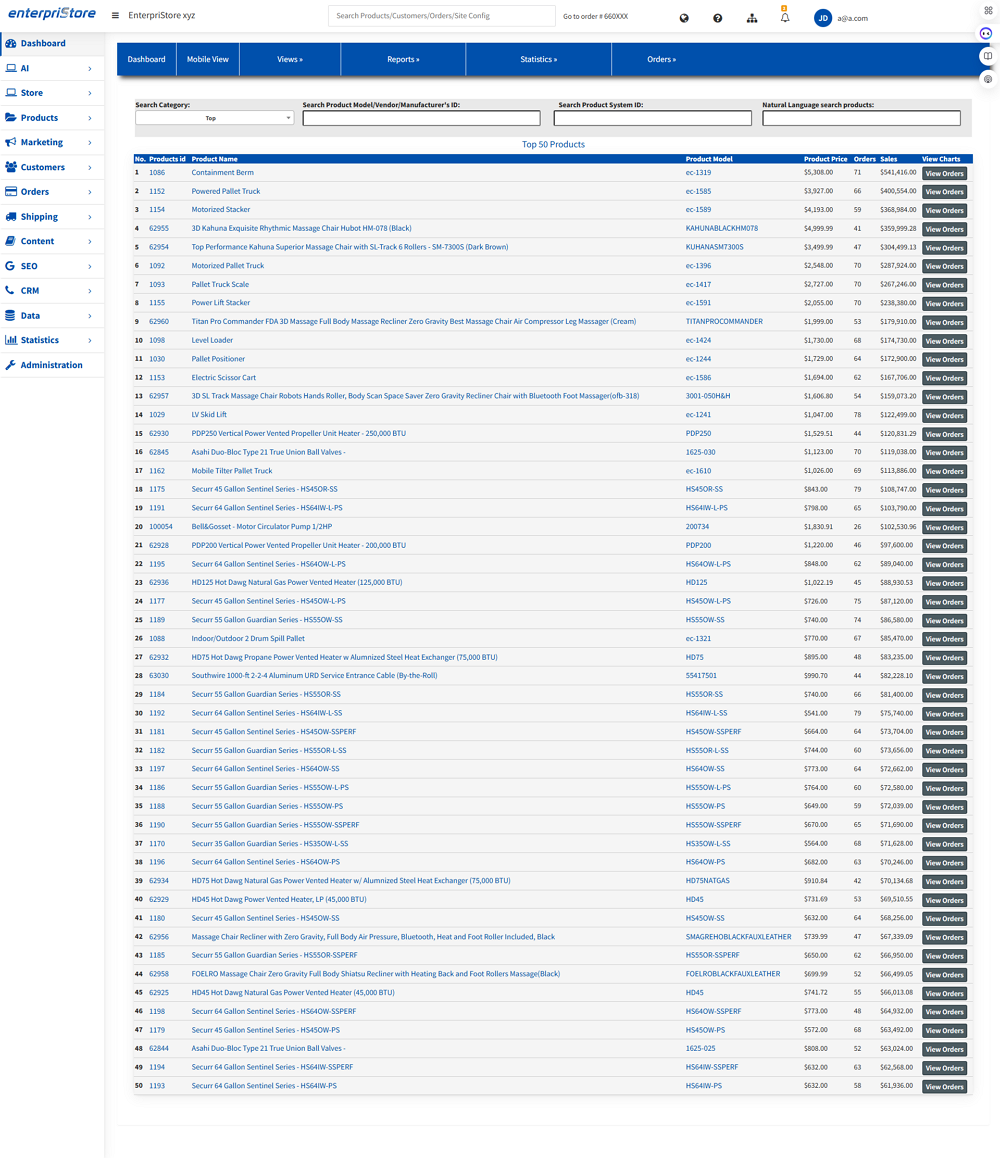Click the hamburger menu icon beside EnterpriStore xyz
The height and width of the screenshot is (1158, 1000).
coord(115,16)
